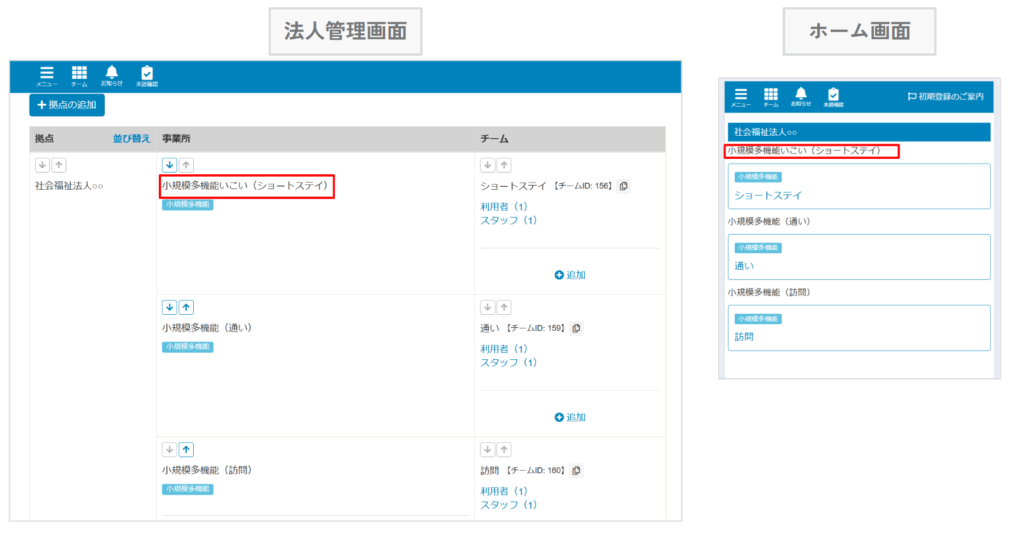Click 社会福祉法人○○ header on home screen

pyautogui.click(x=859, y=132)
